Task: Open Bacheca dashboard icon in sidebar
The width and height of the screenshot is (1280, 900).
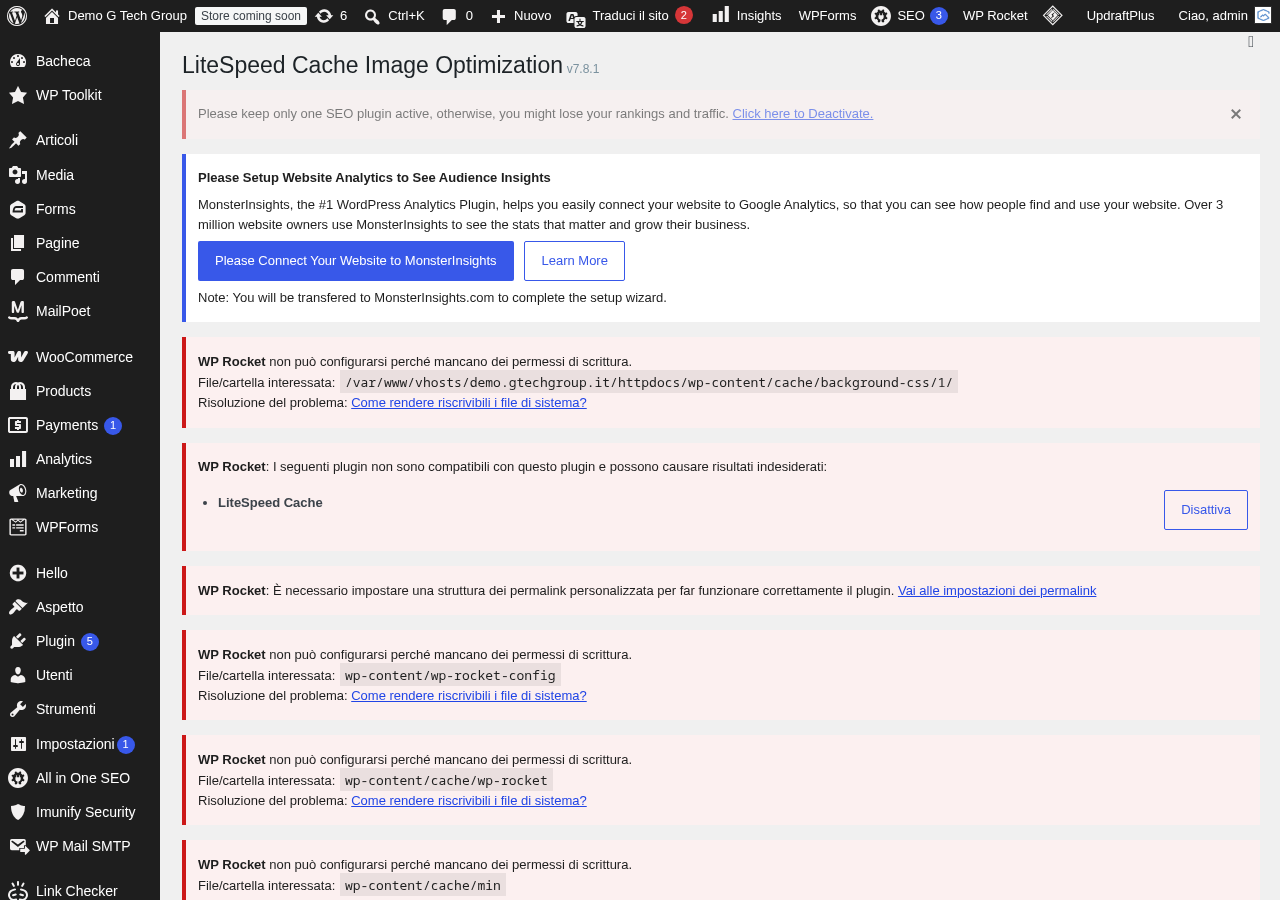Action: (x=18, y=61)
